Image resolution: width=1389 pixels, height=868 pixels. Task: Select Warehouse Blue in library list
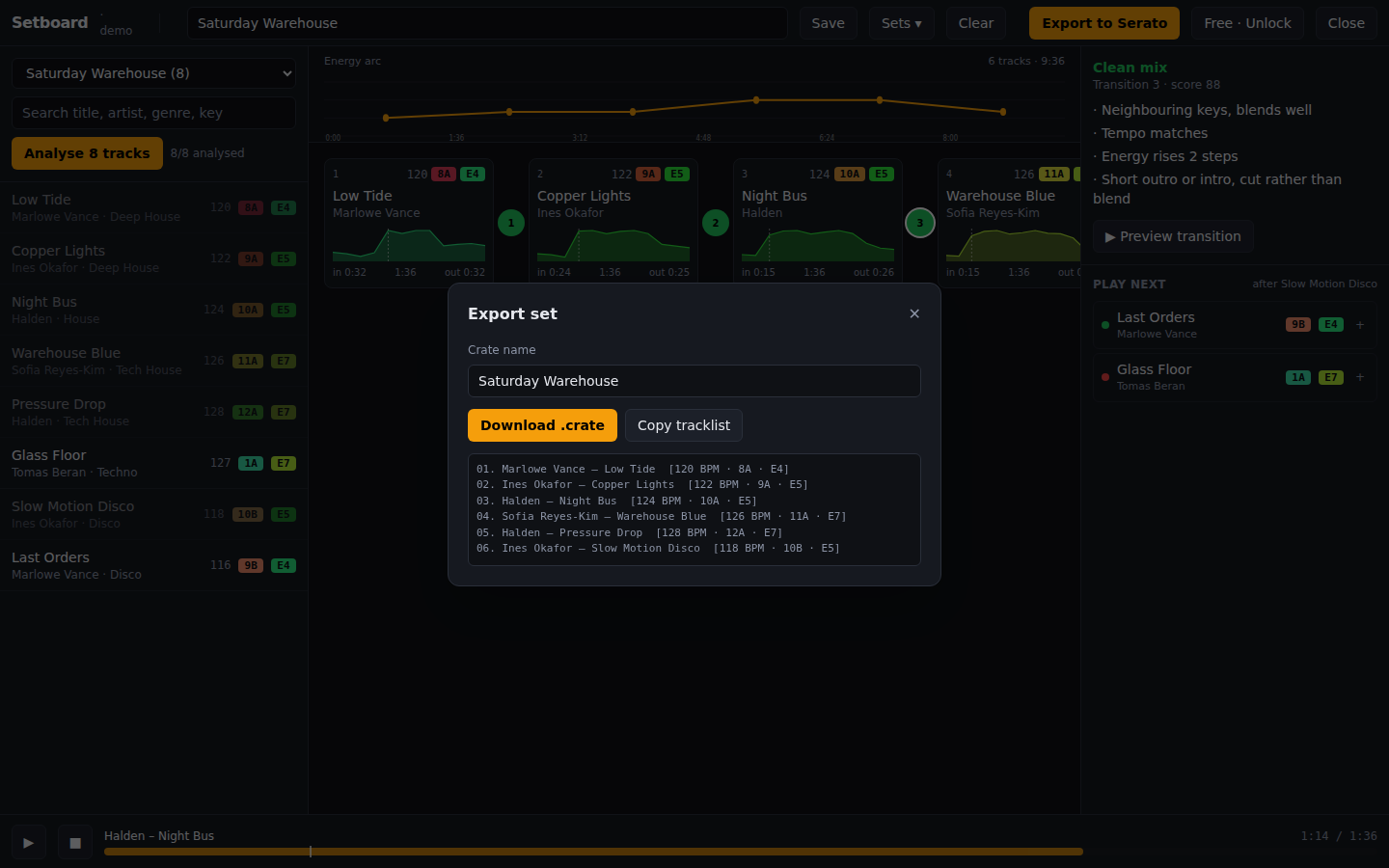(154, 361)
